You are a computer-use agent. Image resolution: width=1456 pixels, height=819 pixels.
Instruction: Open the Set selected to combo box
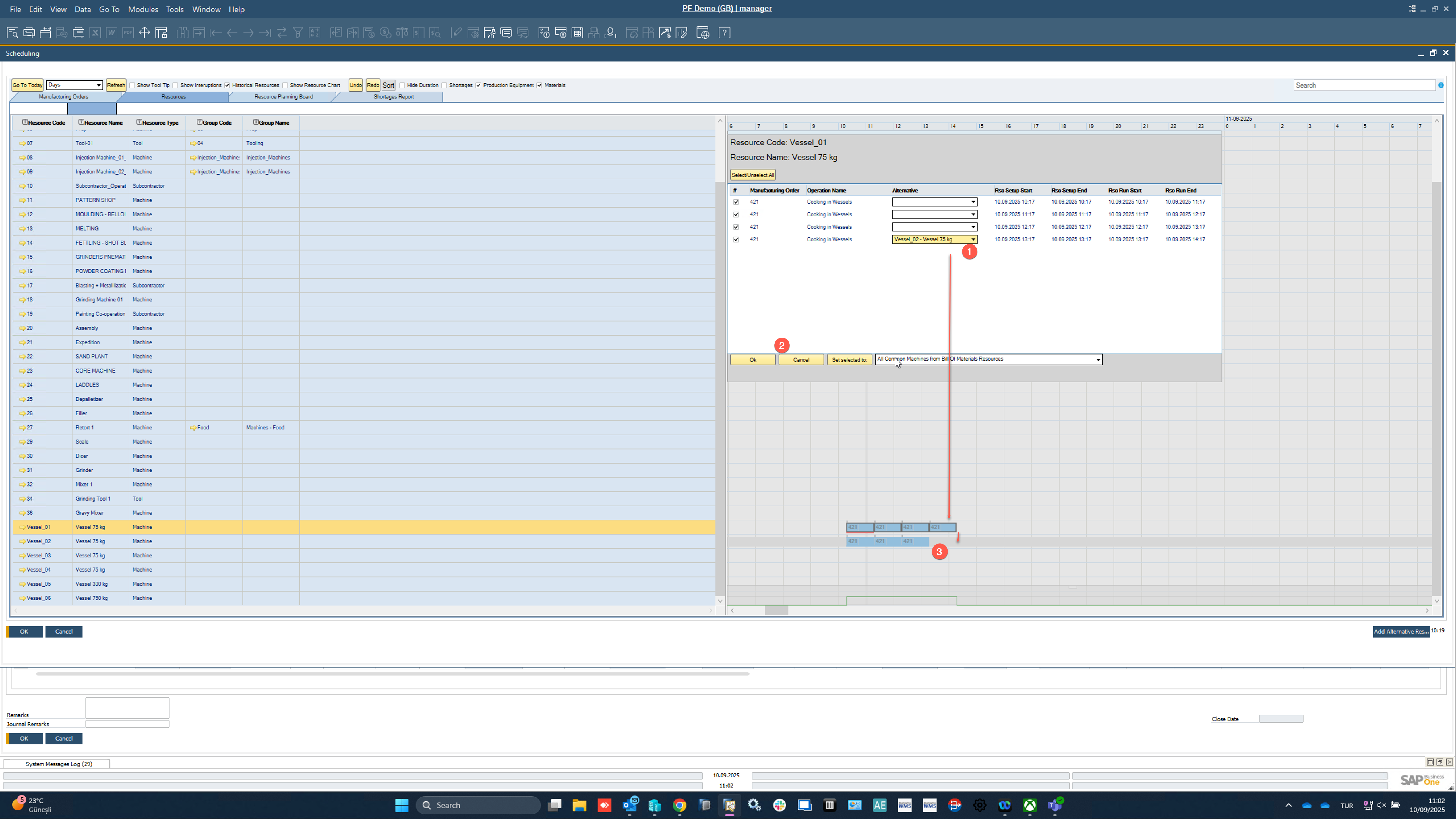click(1098, 360)
